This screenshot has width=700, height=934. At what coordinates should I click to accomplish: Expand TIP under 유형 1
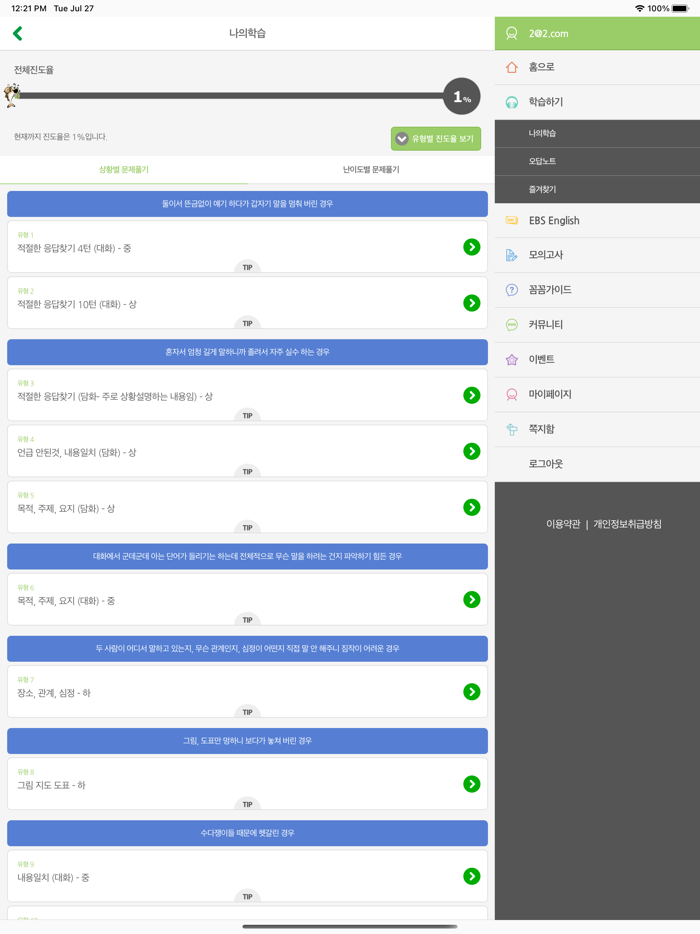point(247,267)
